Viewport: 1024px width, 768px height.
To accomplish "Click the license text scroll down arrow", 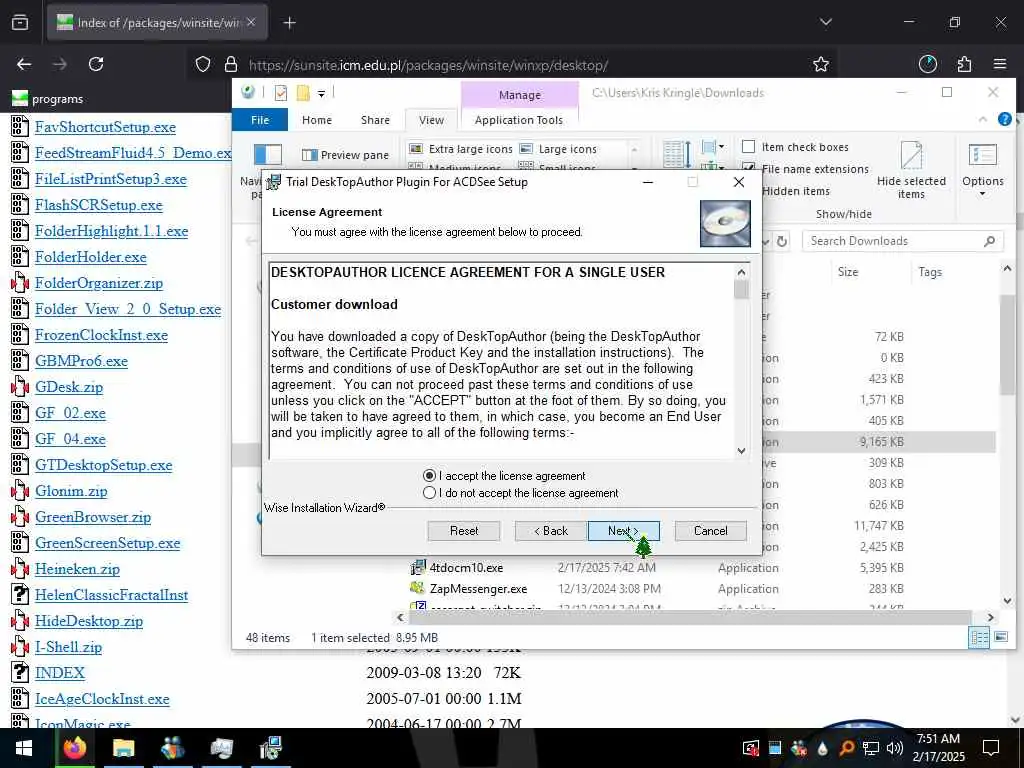I will pos(741,451).
